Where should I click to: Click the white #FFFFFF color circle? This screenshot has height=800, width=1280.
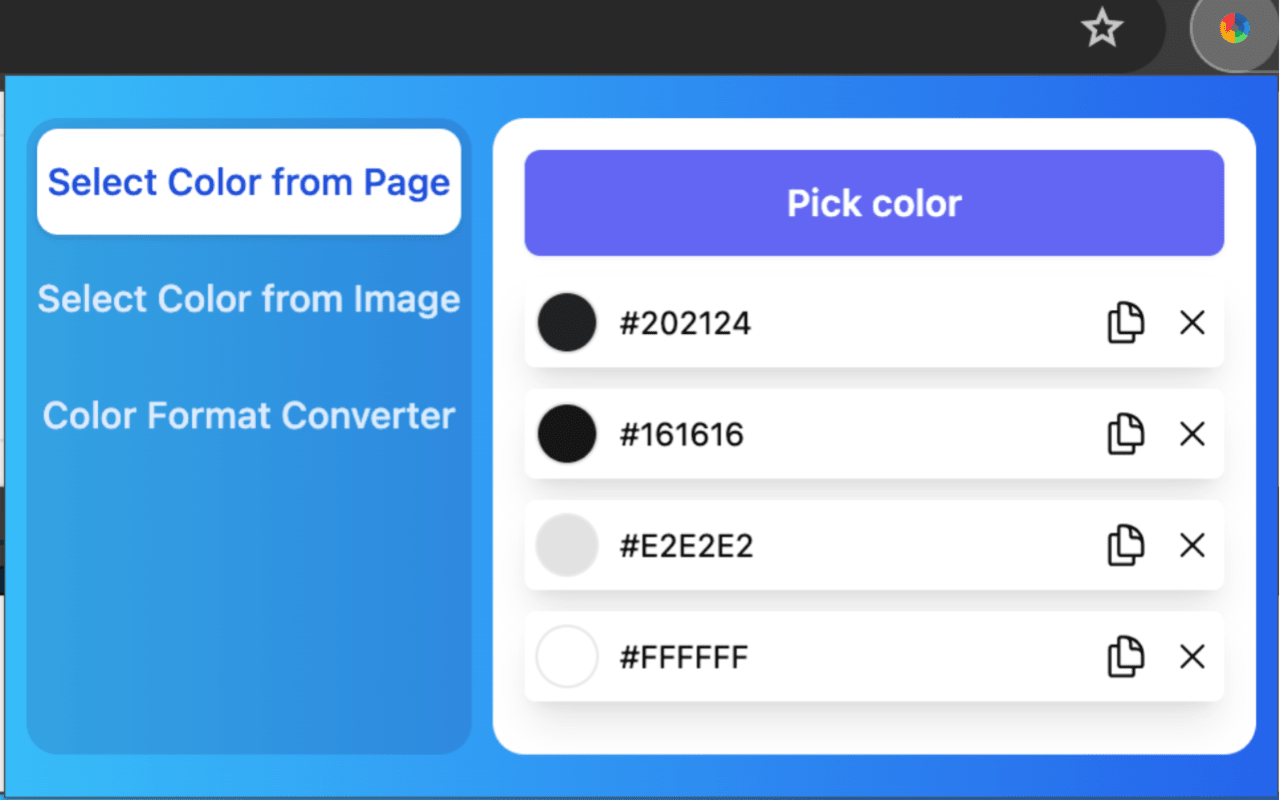[567, 657]
